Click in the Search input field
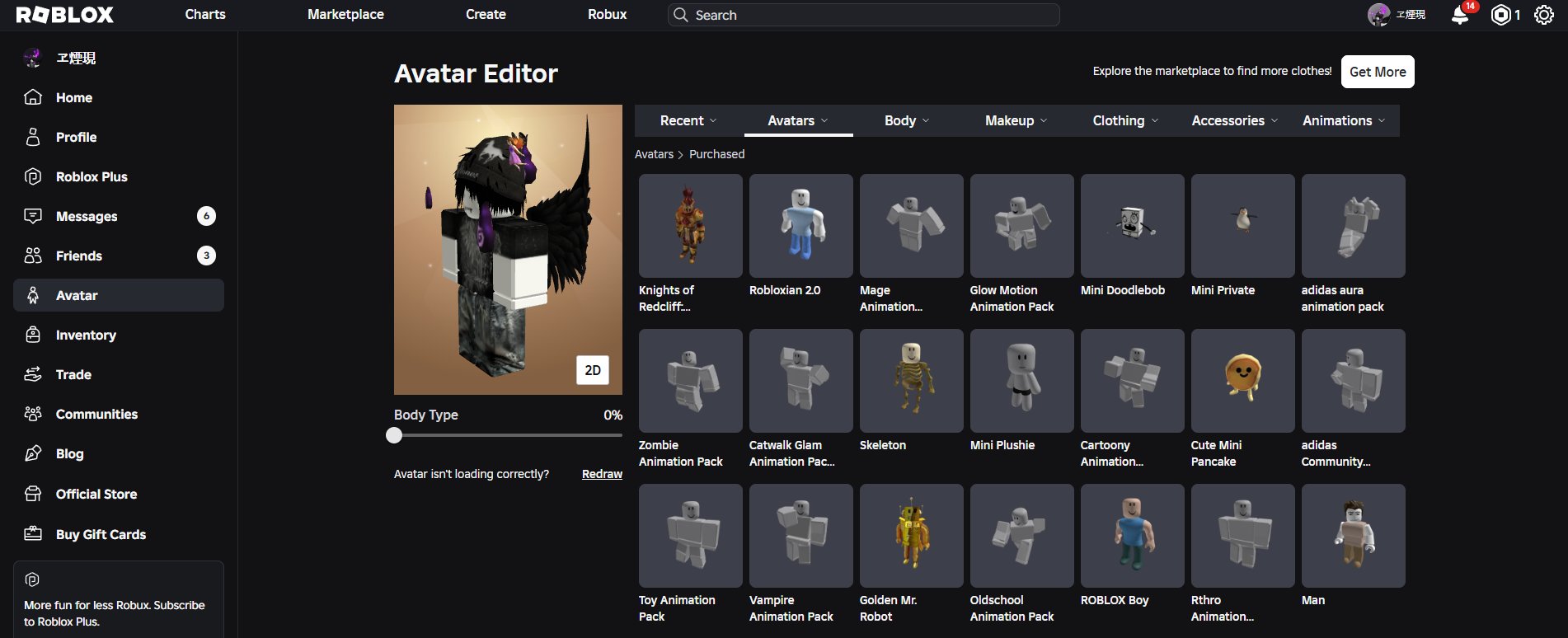 point(863,15)
